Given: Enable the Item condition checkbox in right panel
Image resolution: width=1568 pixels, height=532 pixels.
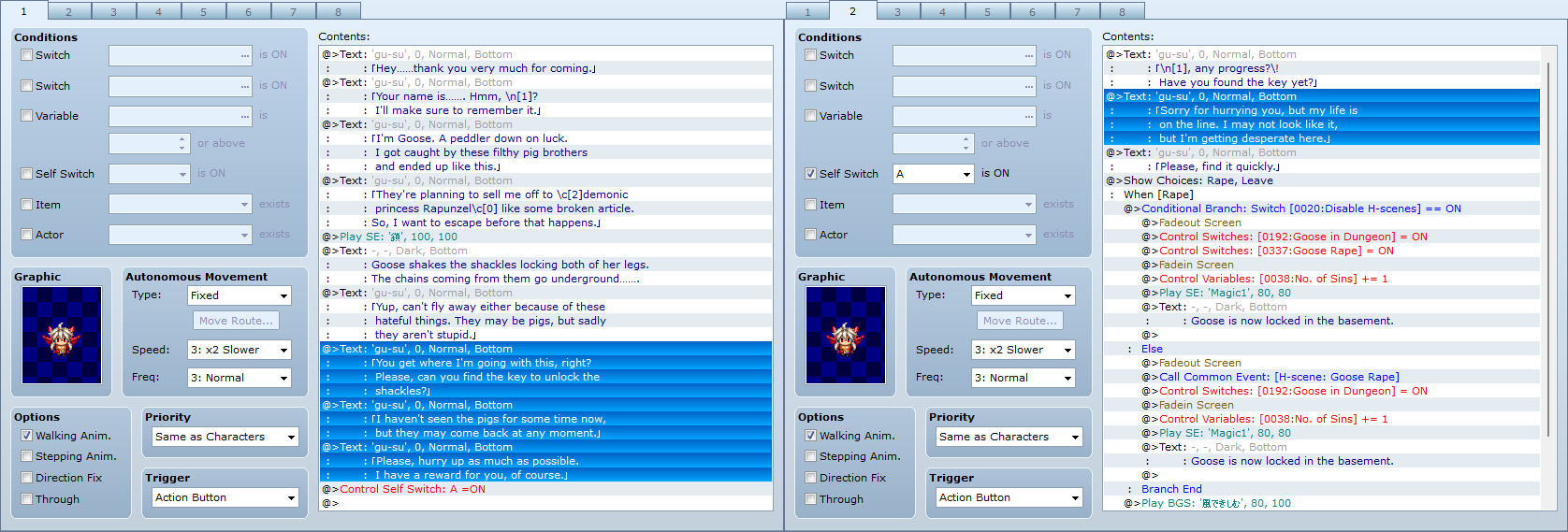Looking at the screenshot, I should [x=811, y=205].
